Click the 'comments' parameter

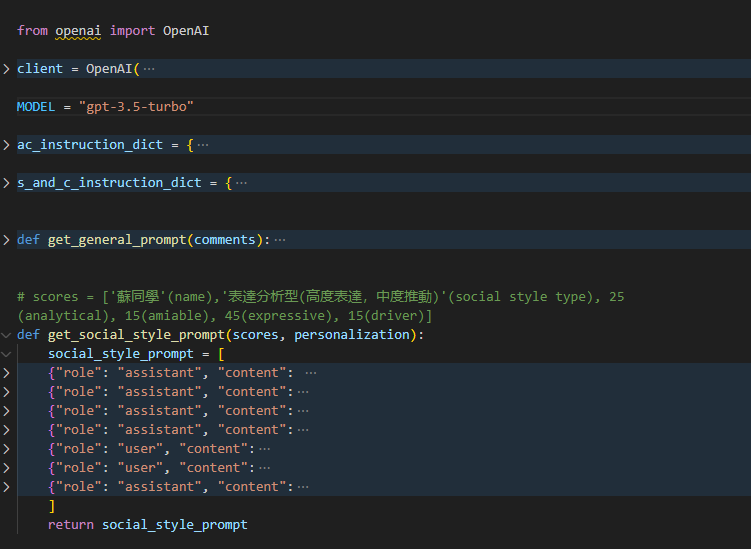pyautogui.click(x=225, y=240)
